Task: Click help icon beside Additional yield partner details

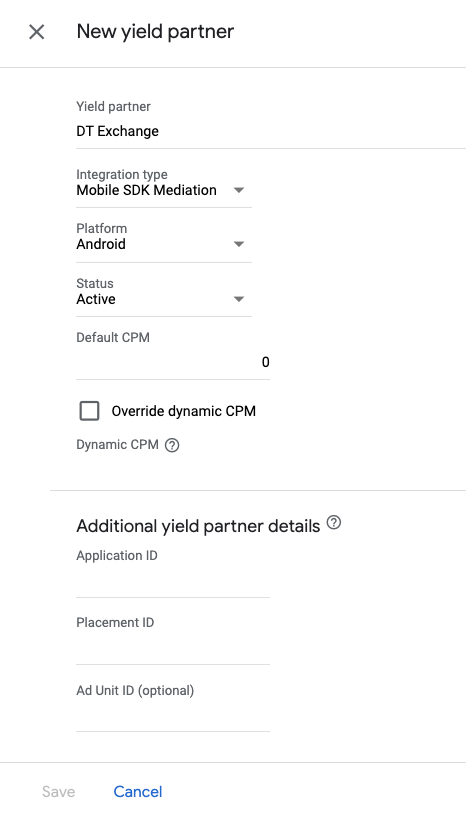Action: pyautogui.click(x=334, y=523)
